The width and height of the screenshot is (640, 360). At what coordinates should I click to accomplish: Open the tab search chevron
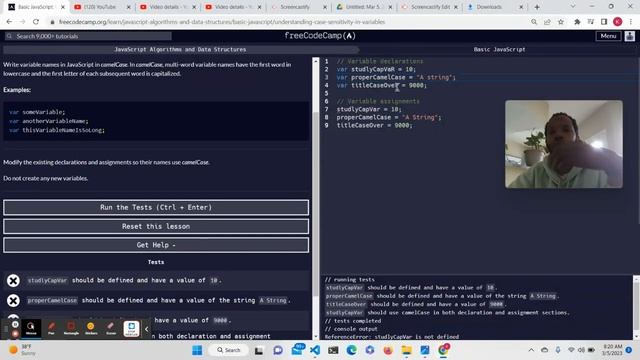573,7
